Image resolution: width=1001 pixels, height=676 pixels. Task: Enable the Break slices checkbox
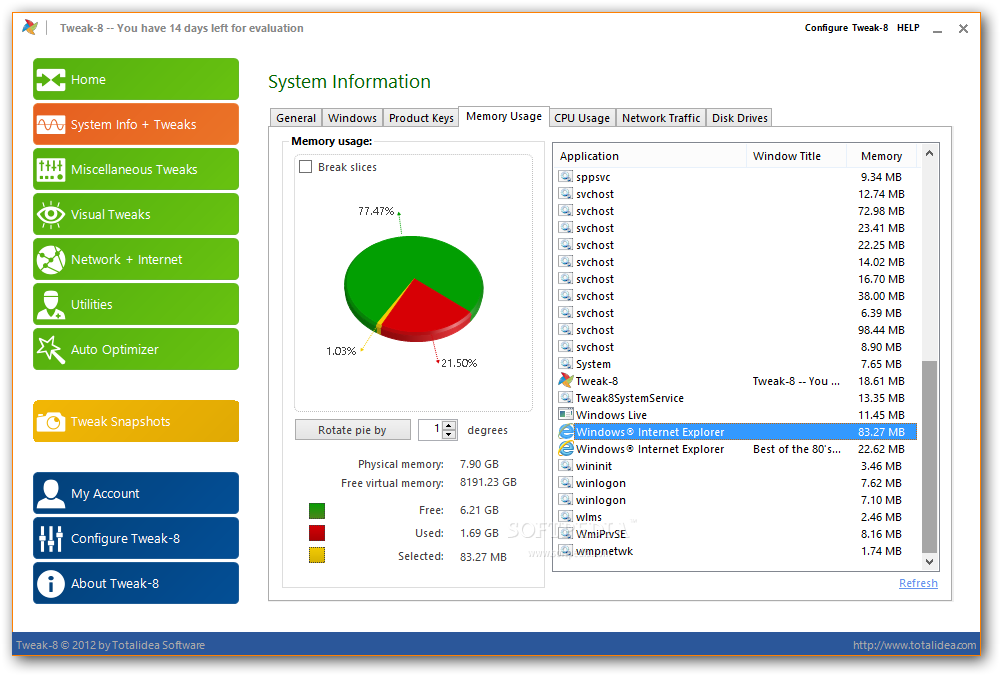point(306,167)
